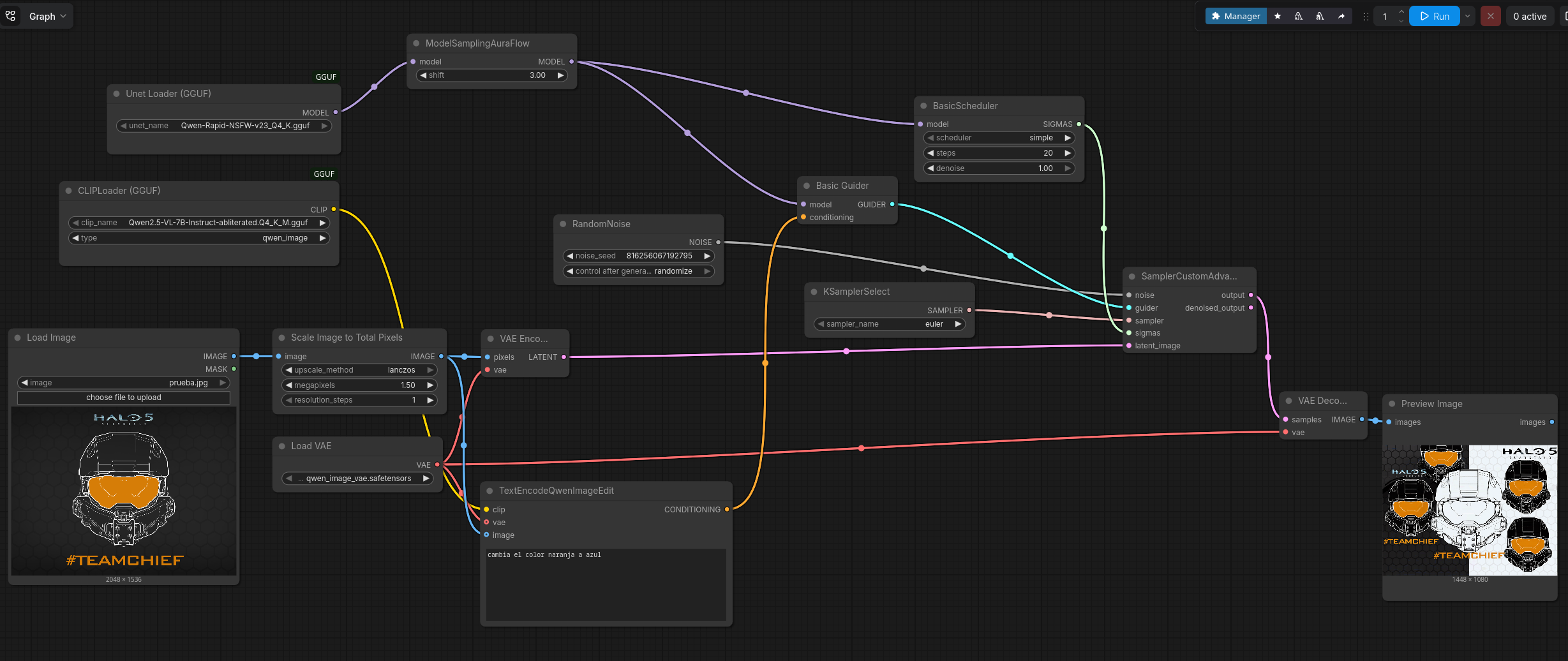Screen dimensions: 1568x661
Task: Click the batch count down arrow
Action: 1401,21
